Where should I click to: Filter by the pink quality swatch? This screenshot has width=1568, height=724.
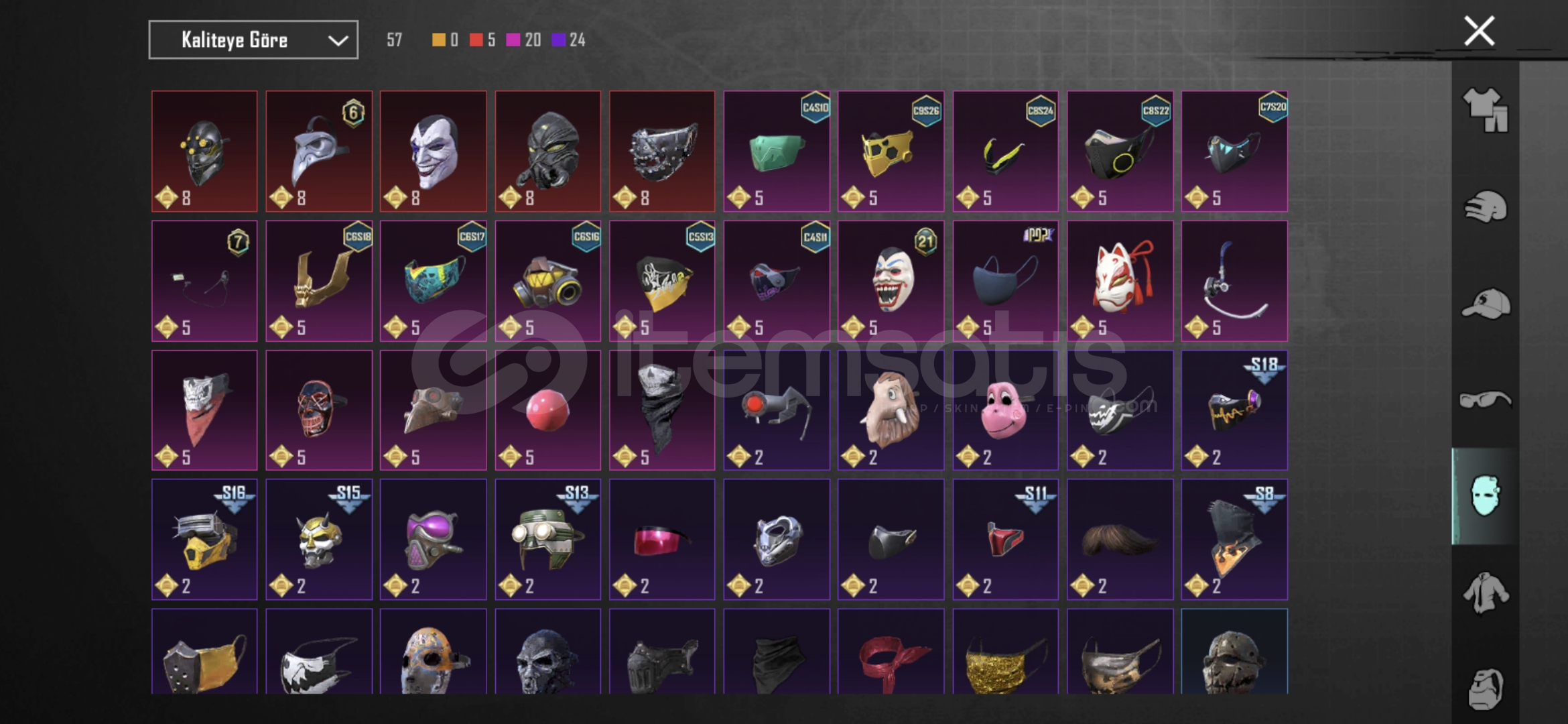513,40
